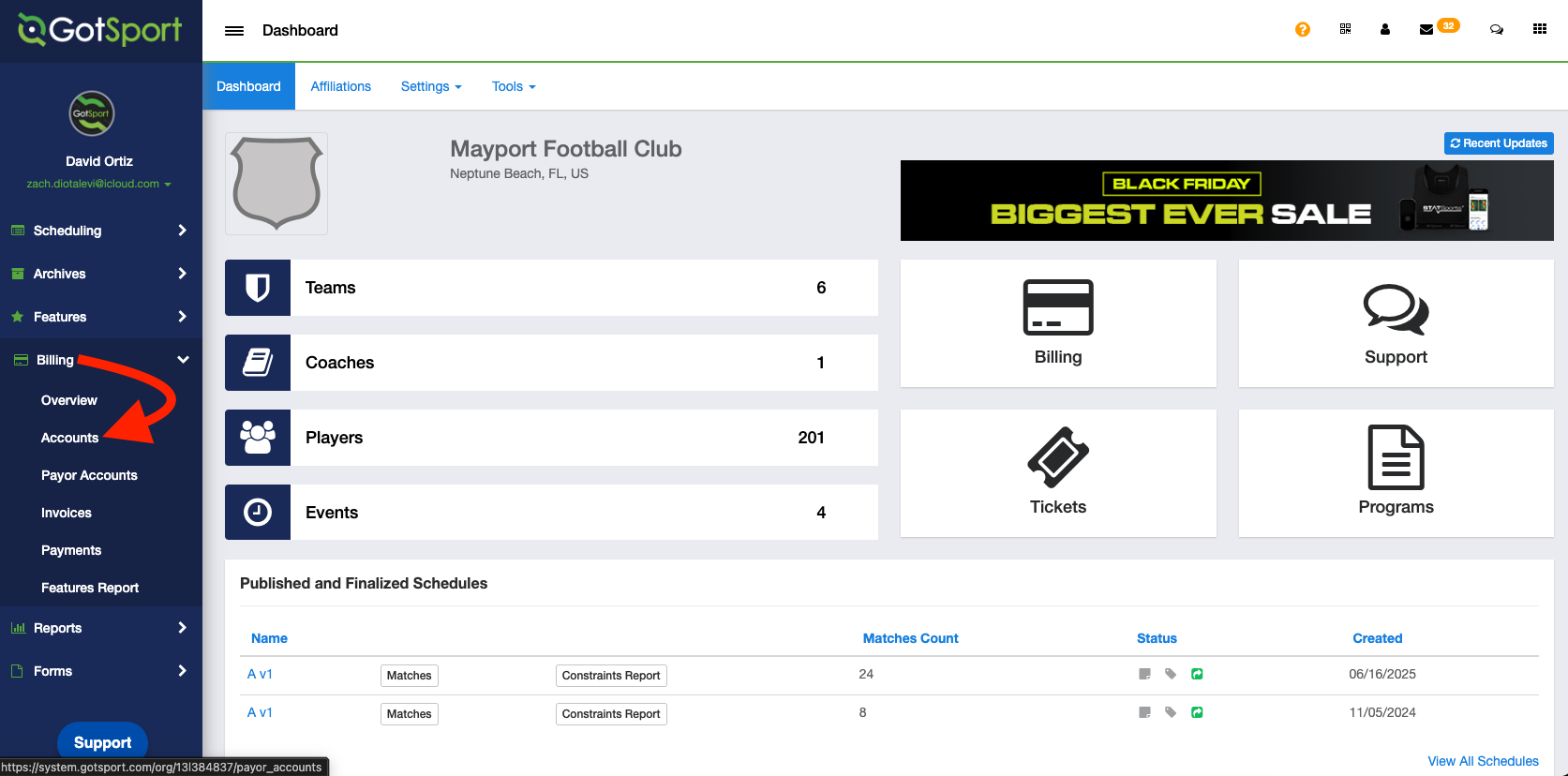Viewport: 1568px width, 776px height.
Task: Expand the Scheduling sidebar section
Action: click(x=100, y=231)
